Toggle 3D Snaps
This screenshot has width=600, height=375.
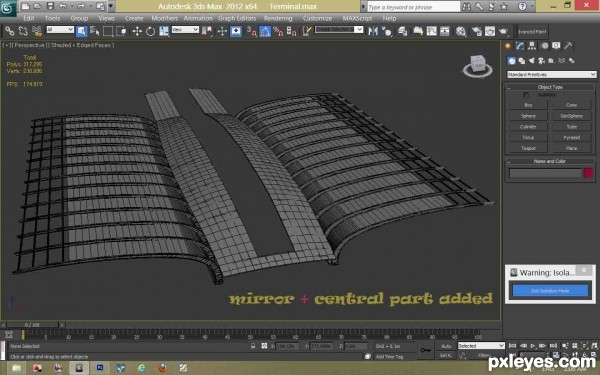coord(251,31)
